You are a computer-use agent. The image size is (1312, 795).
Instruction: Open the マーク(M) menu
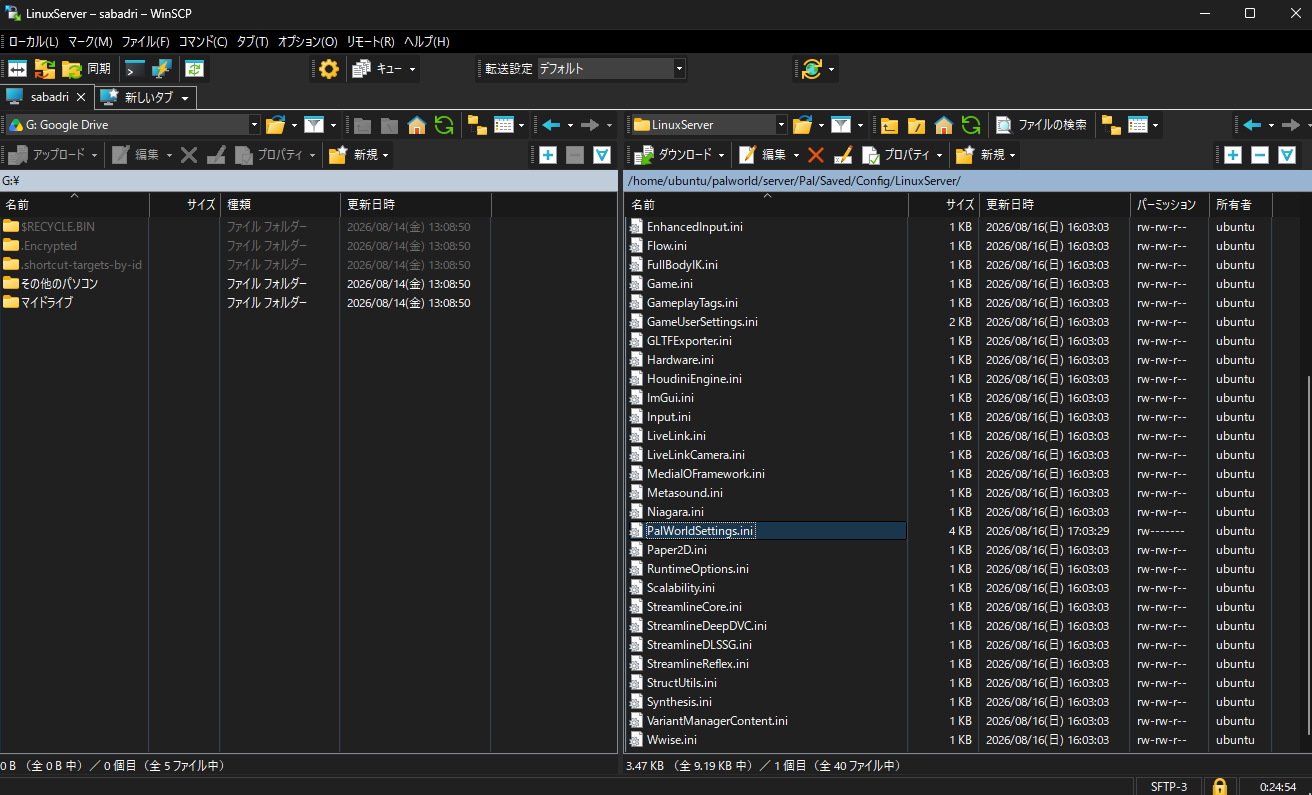[90, 42]
